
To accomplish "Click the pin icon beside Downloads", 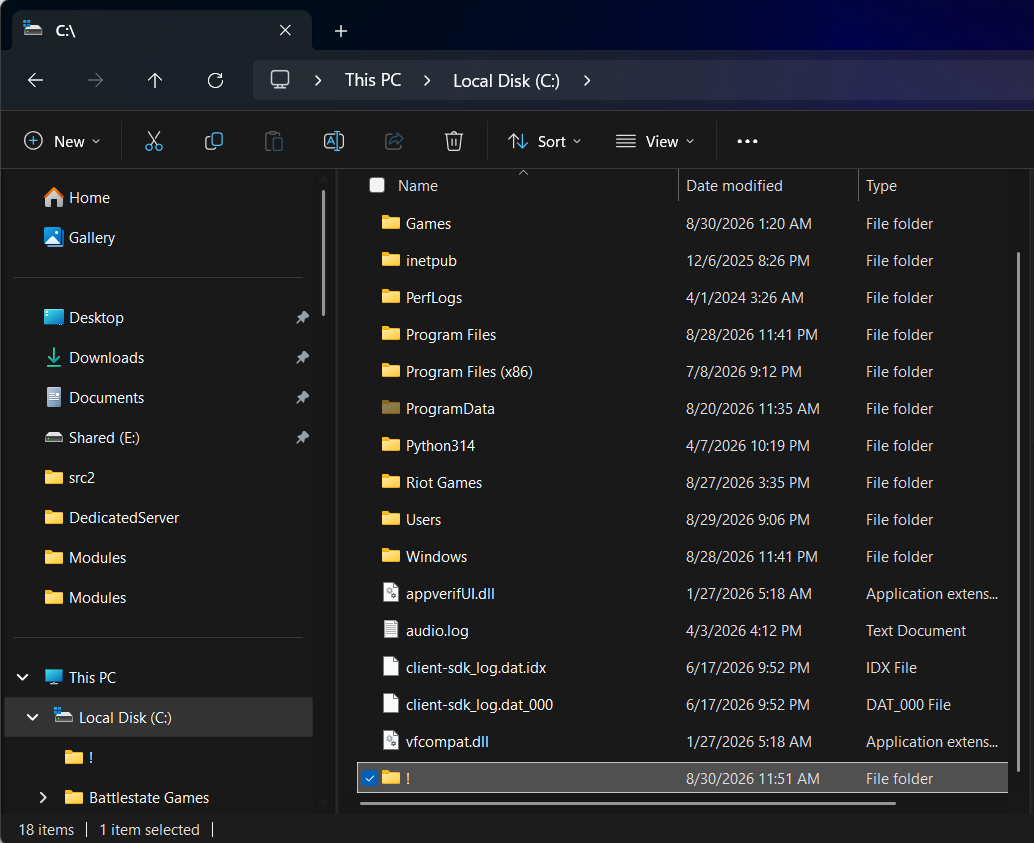I will [x=302, y=358].
